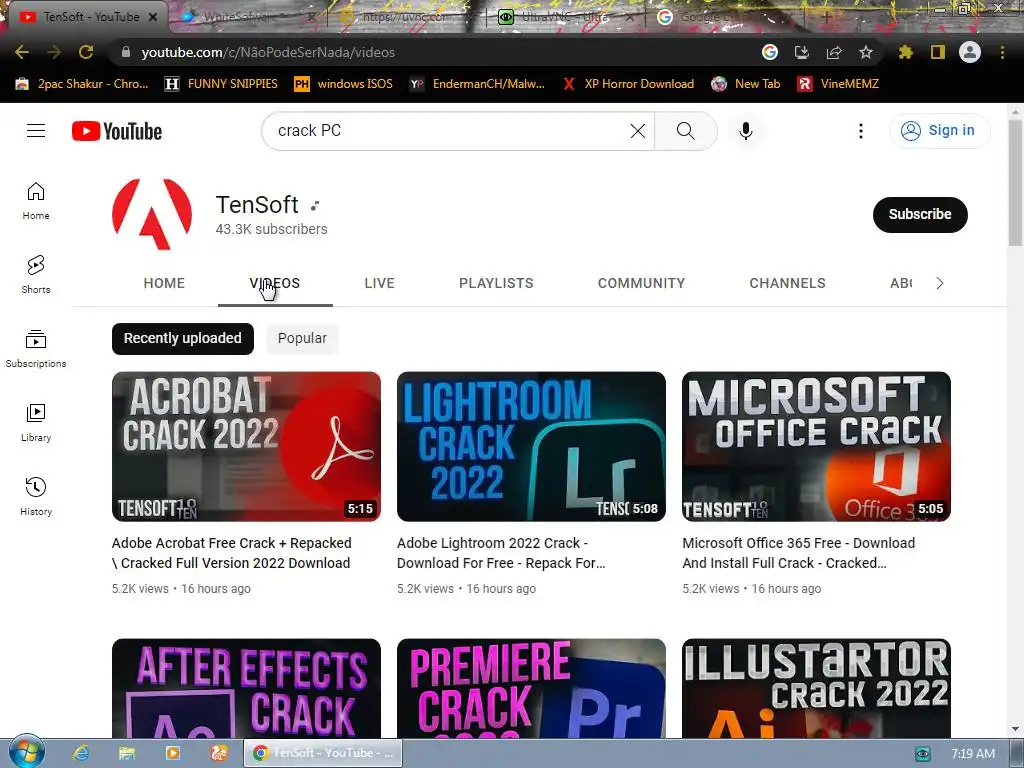Click the TenSoft channel avatar
The width and height of the screenshot is (1024, 768).
click(x=152, y=214)
